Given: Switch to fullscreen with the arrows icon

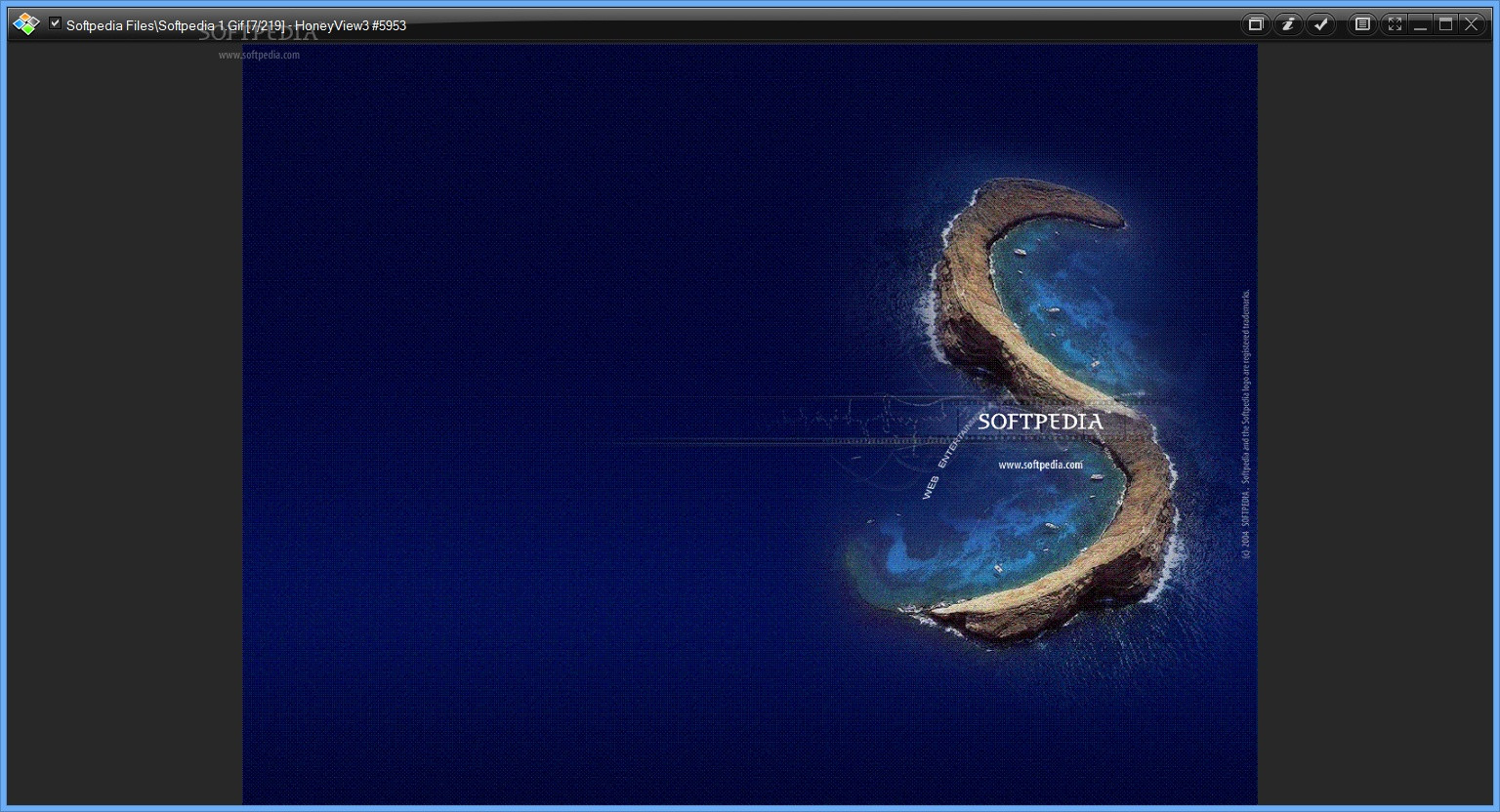Looking at the screenshot, I should pos(1395,24).
